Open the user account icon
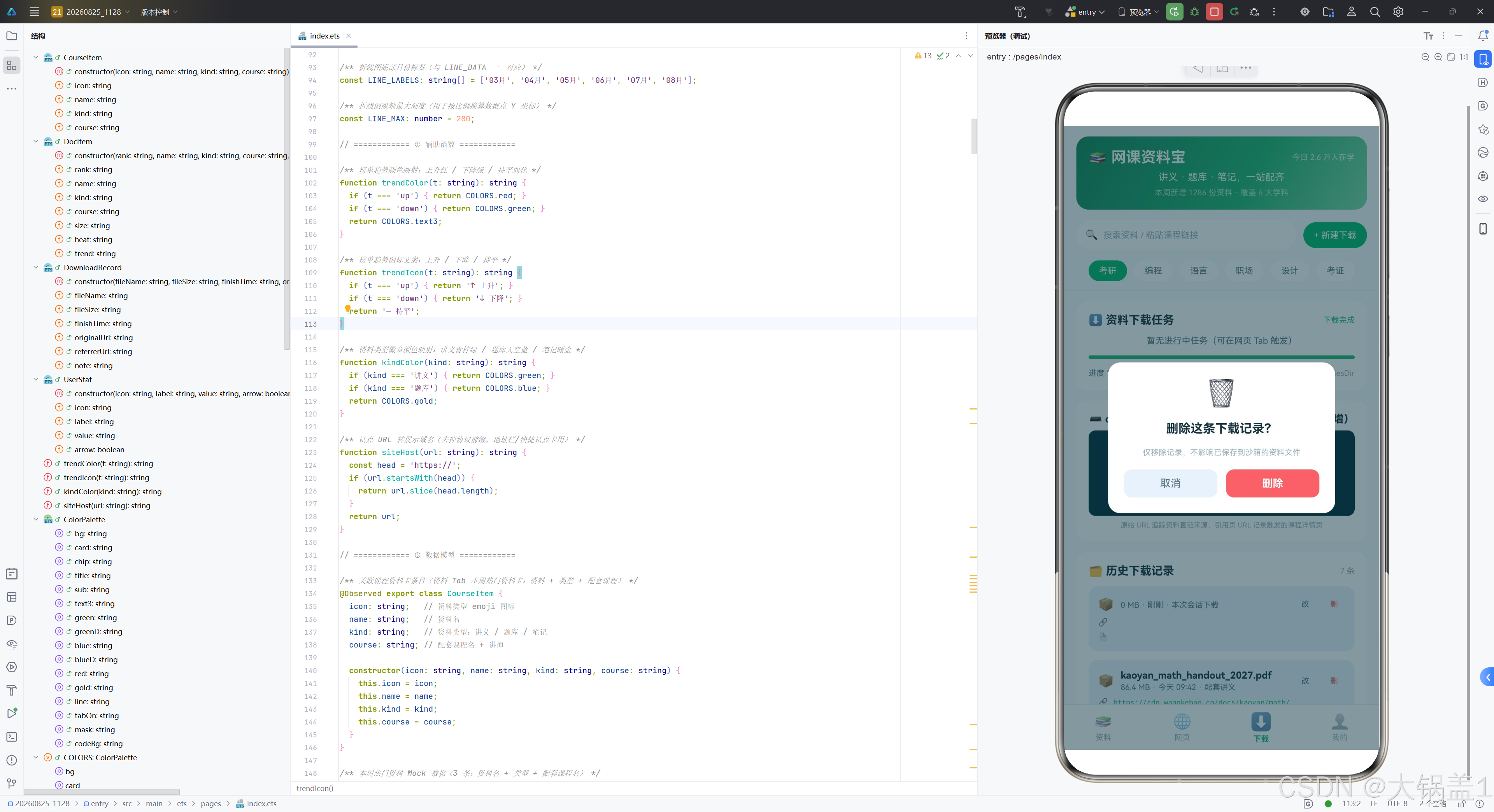The height and width of the screenshot is (812, 1494). pyautogui.click(x=1351, y=12)
